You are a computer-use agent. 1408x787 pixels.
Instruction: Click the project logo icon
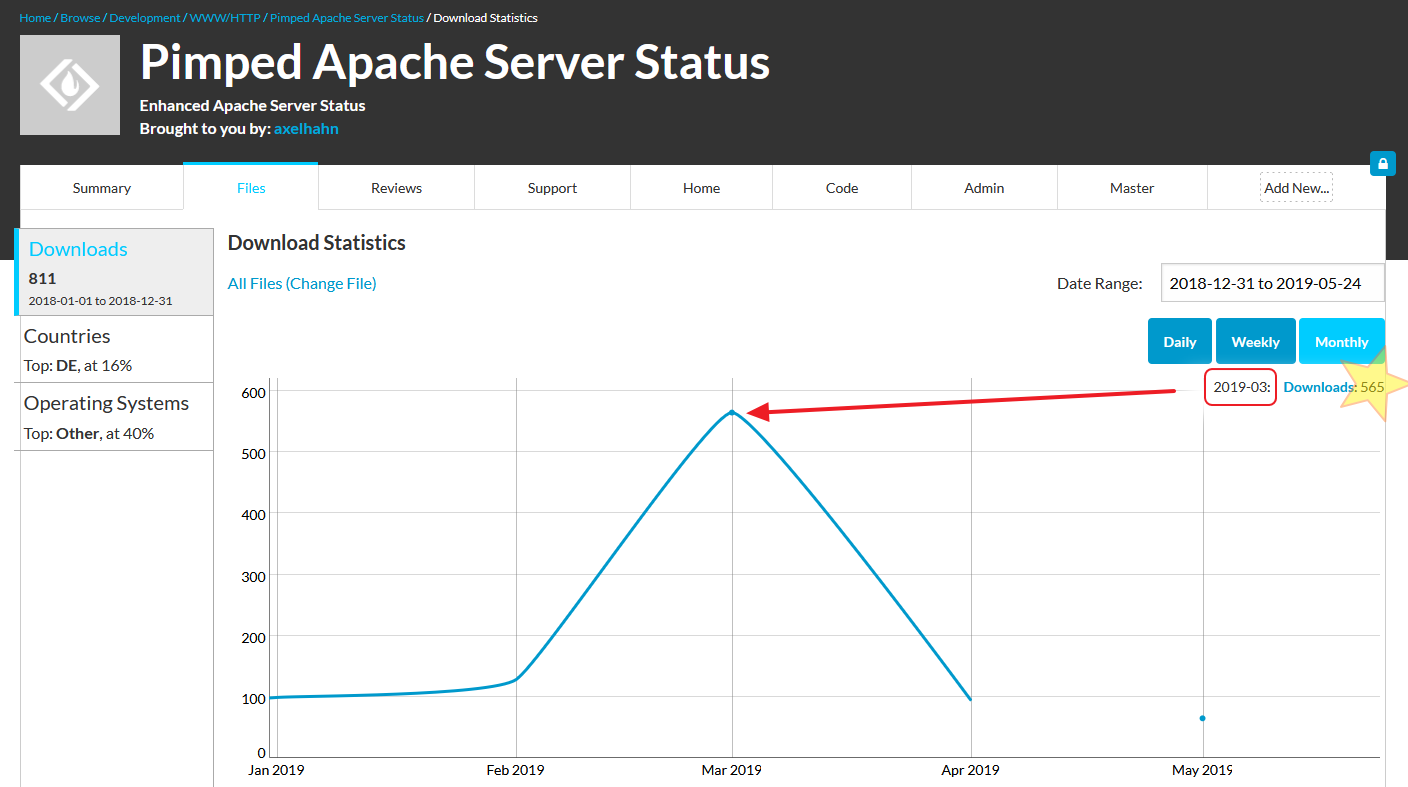click(x=70, y=85)
